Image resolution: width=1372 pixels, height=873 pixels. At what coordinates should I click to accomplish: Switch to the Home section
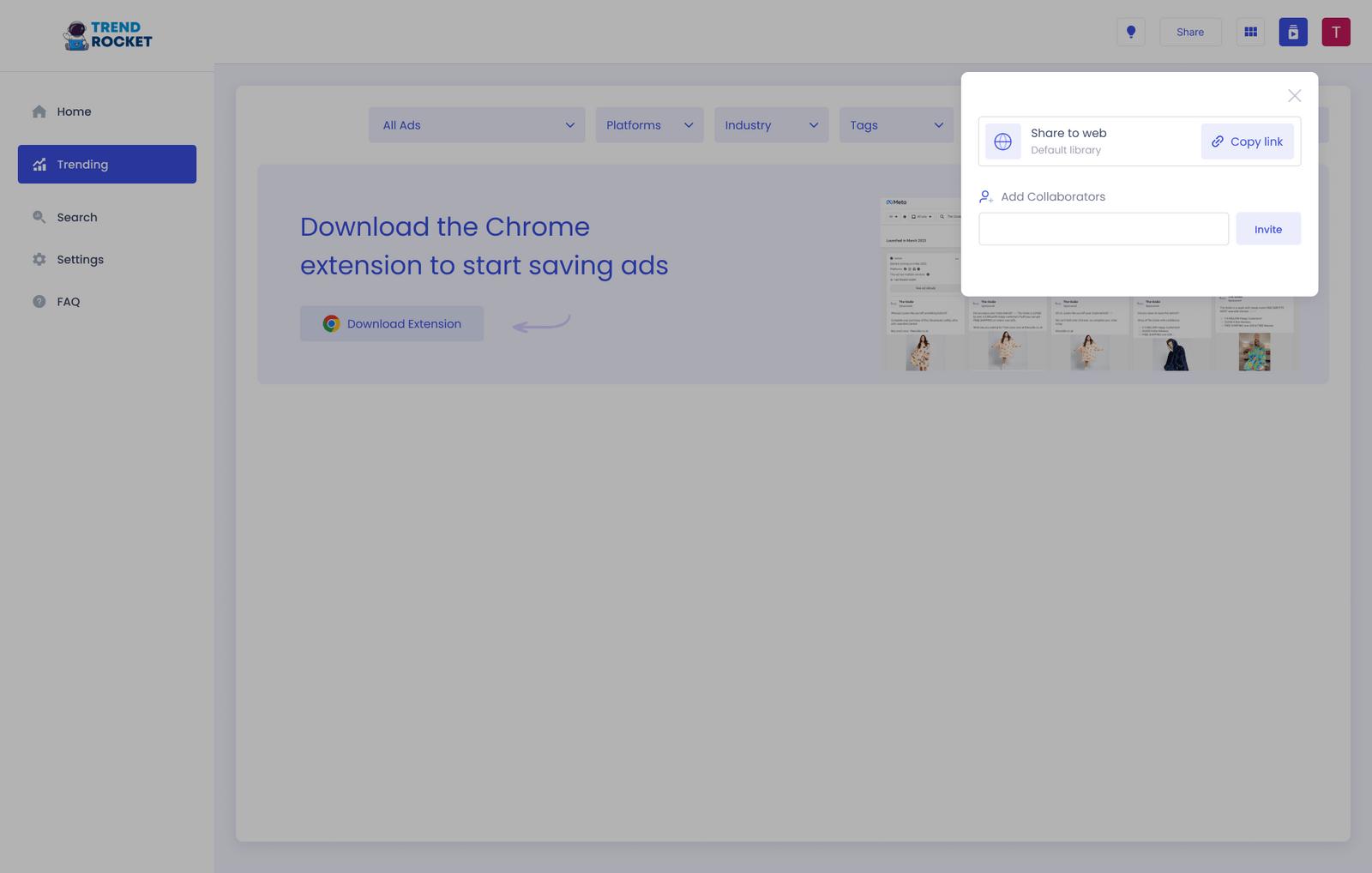(x=74, y=111)
